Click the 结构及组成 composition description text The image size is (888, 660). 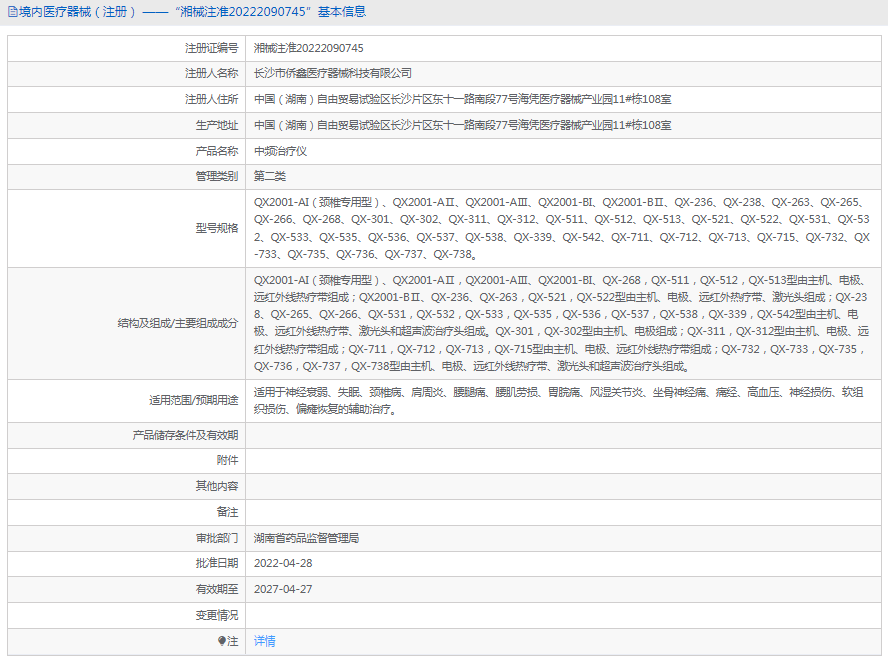tap(560, 323)
